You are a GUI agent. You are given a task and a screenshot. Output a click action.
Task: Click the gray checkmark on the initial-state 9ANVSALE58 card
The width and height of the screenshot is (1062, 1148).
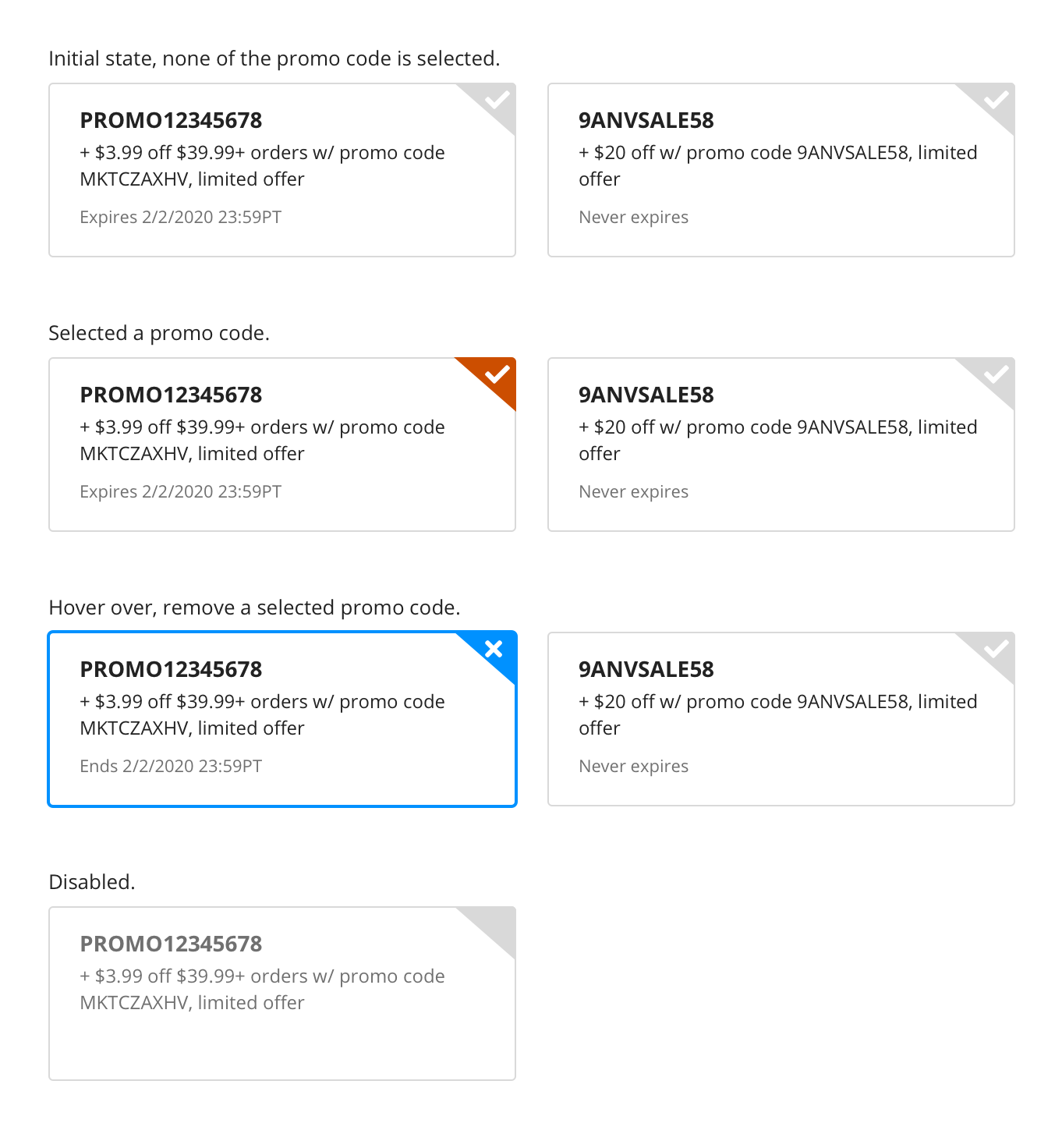coord(996,101)
